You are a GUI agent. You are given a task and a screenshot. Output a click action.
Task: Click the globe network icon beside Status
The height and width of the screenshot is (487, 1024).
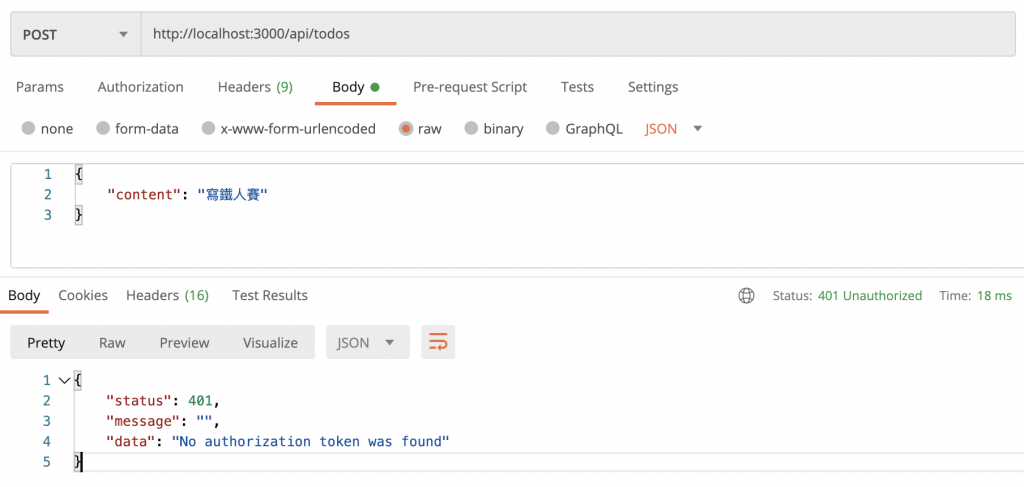point(746,296)
